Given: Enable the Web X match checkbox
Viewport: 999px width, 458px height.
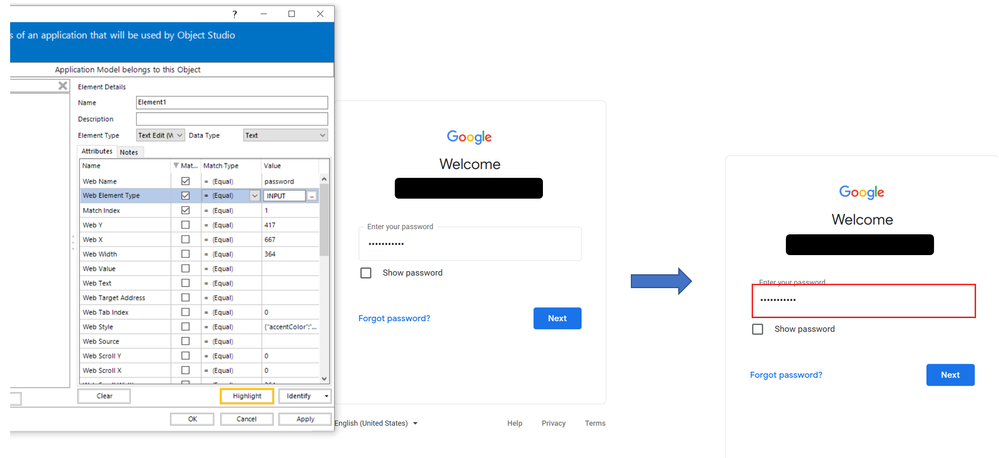Looking at the screenshot, I should (x=185, y=240).
